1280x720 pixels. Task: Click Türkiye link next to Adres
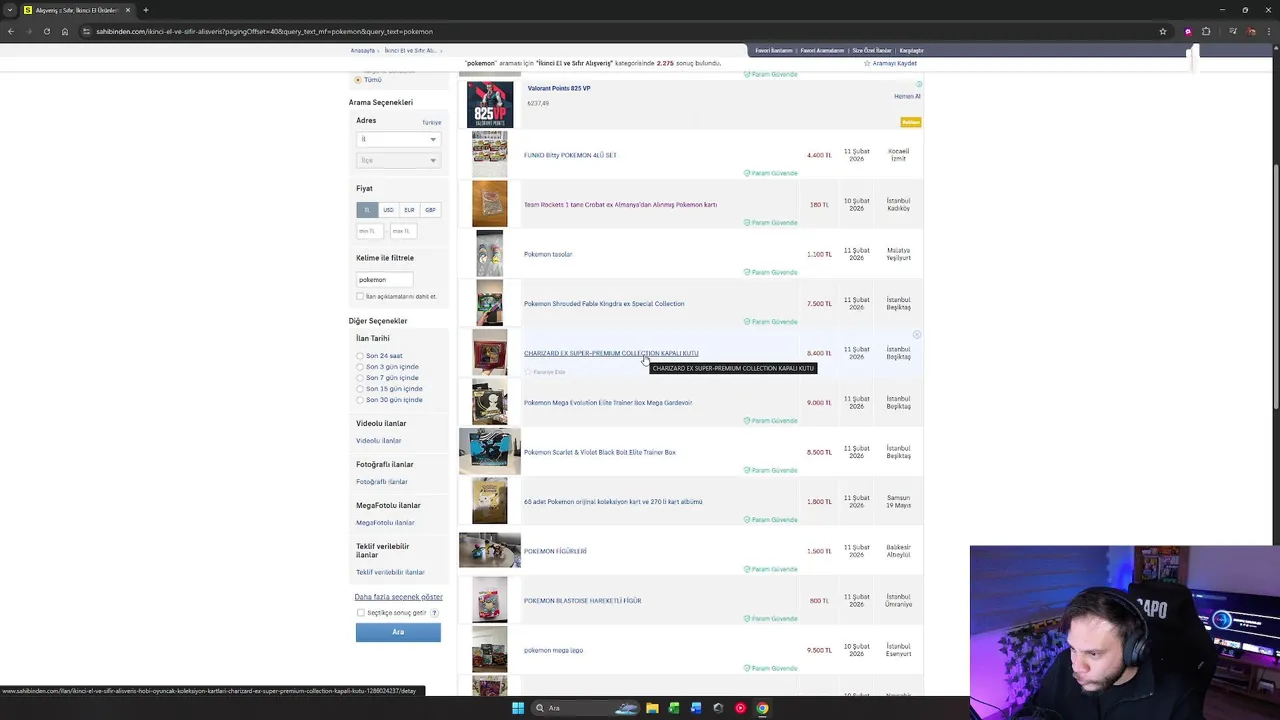(431, 122)
